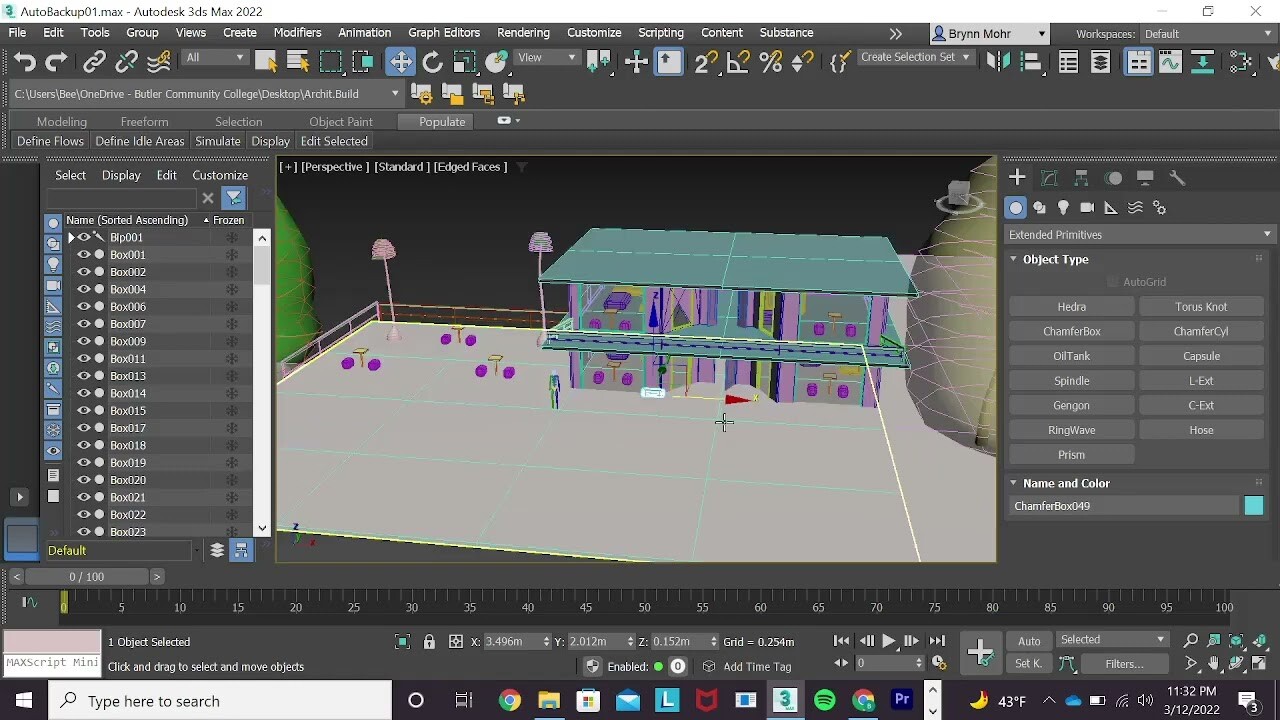Click the Torus Knot button
1280x720 pixels.
click(1201, 307)
